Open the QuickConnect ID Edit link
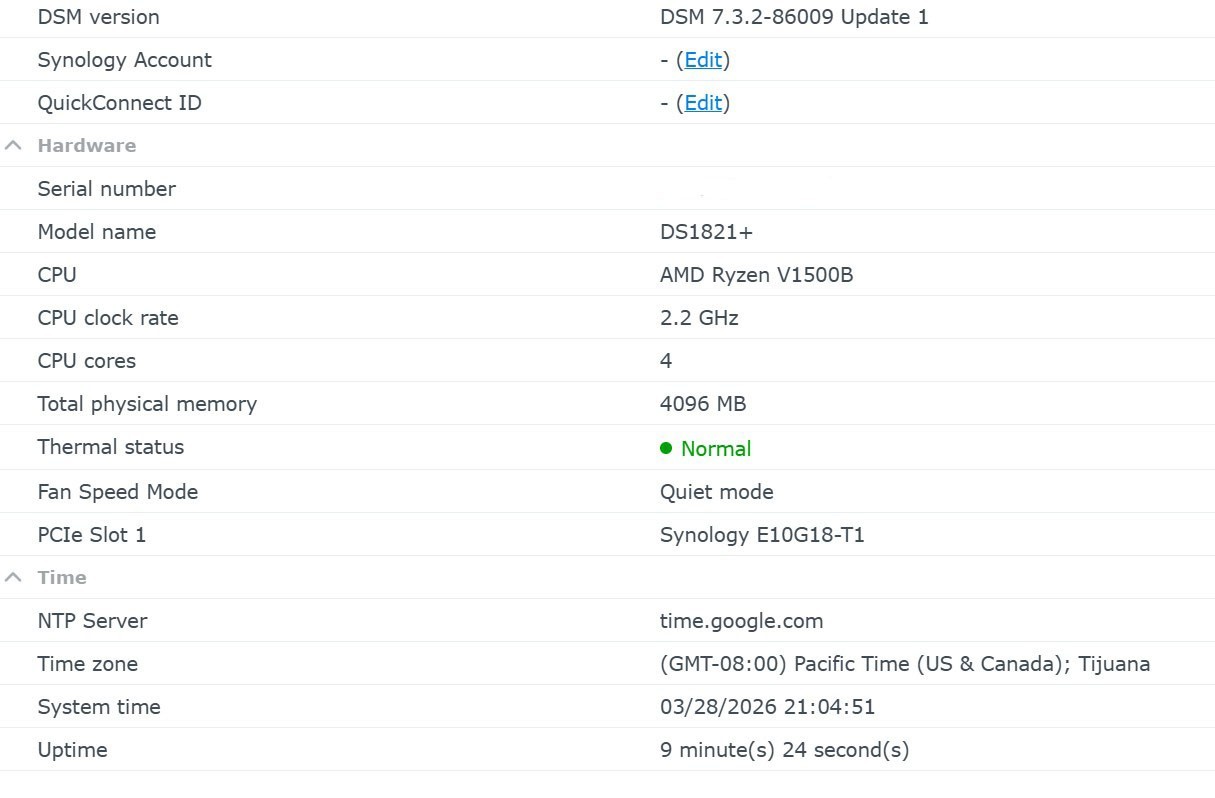 click(x=703, y=103)
